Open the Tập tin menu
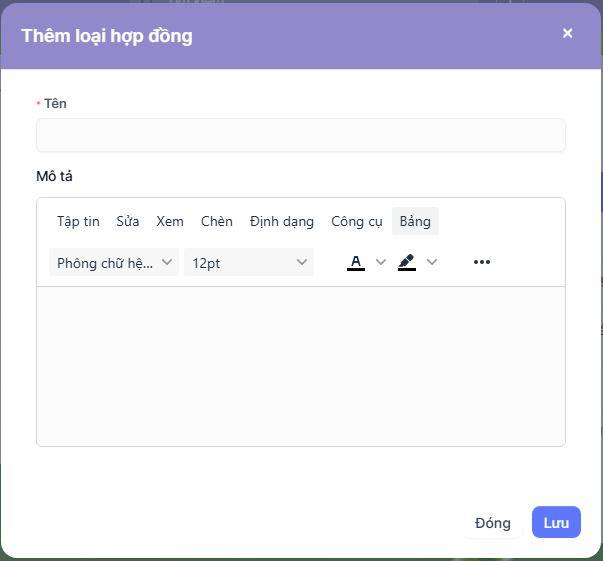 tap(78, 221)
